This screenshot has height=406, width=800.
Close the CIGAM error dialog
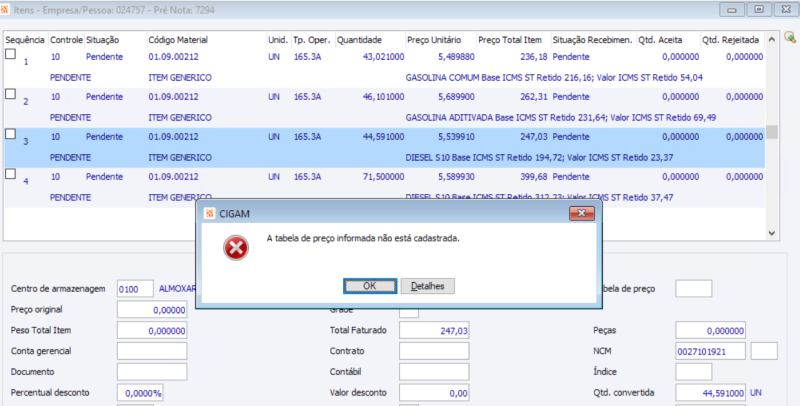582,213
